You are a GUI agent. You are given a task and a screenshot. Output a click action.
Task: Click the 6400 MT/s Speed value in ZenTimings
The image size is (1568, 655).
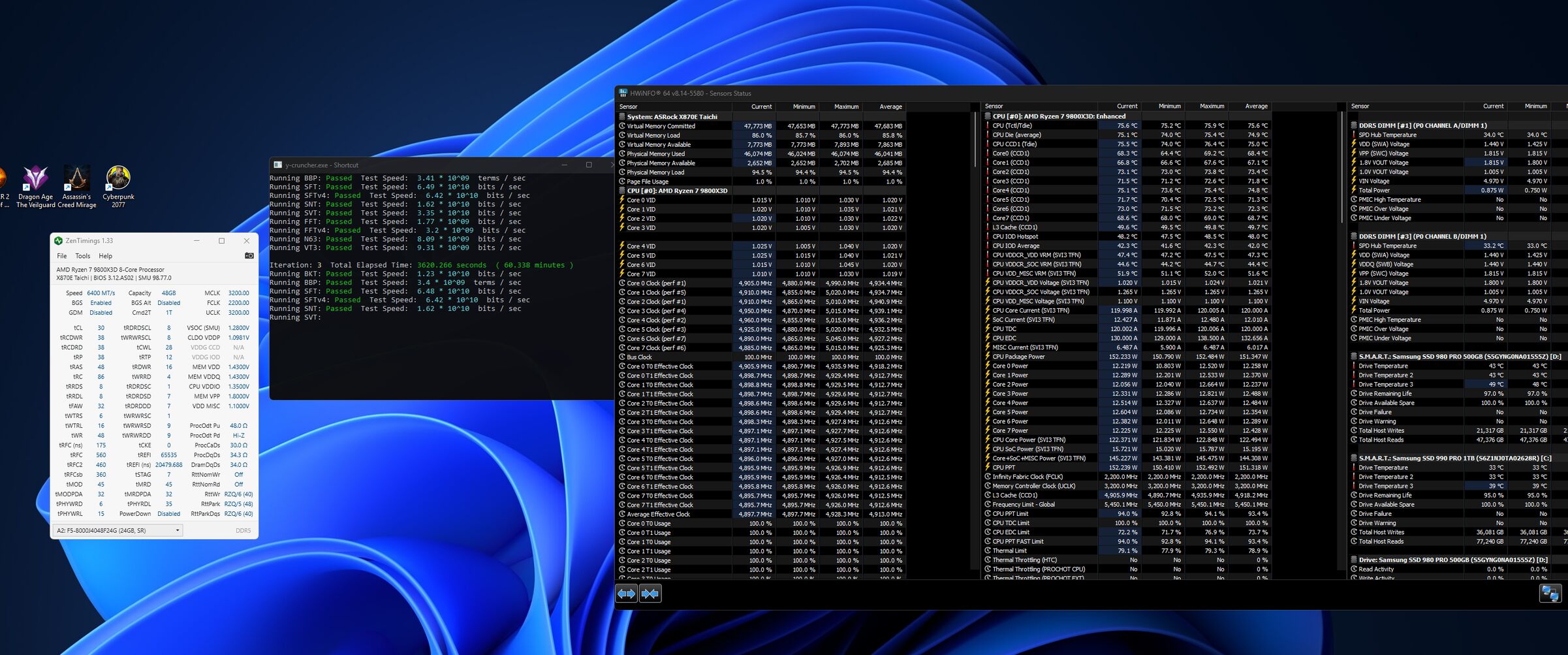[101, 293]
